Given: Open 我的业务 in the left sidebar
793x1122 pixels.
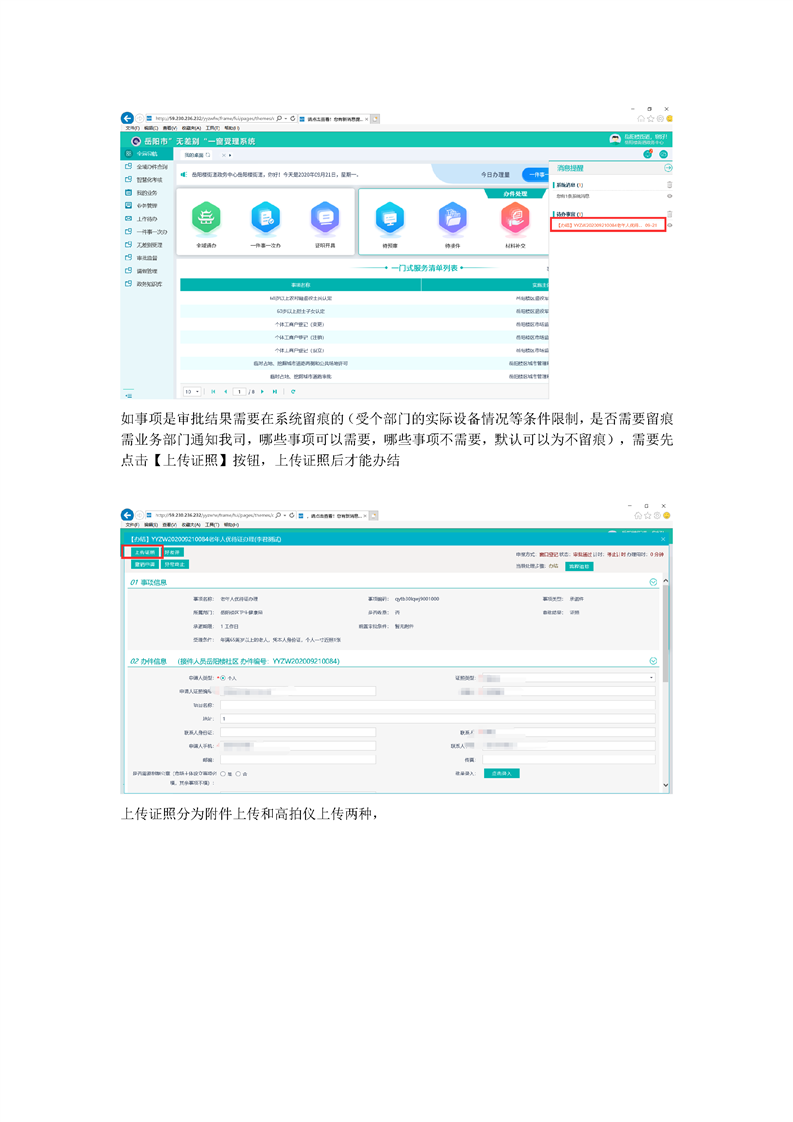Looking at the screenshot, I should point(146,192).
